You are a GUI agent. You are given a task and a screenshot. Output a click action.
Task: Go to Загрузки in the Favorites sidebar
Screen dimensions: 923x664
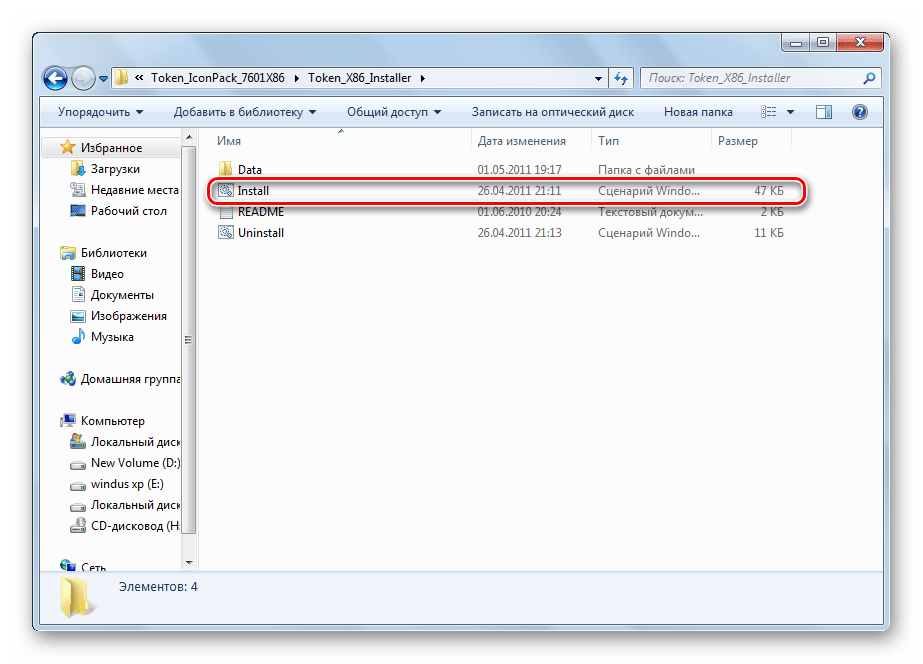click(x=115, y=169)
